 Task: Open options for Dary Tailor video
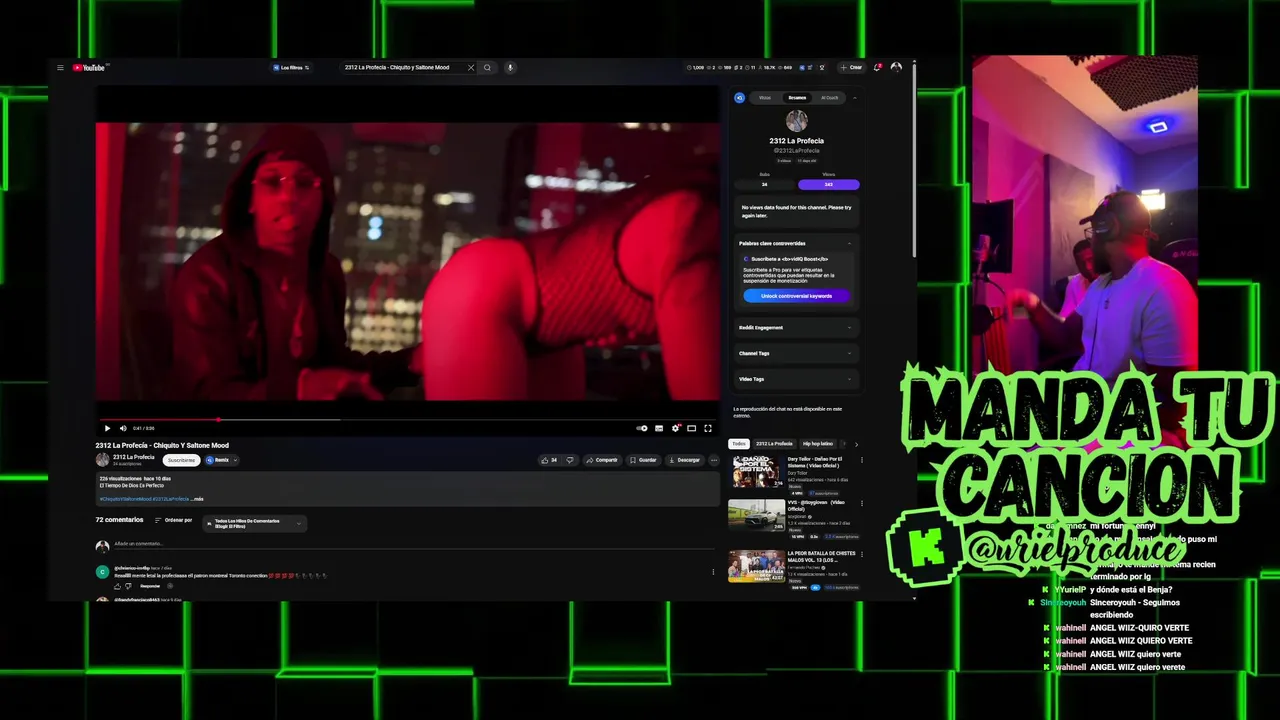pyautogui.click(x=862, y=460)
